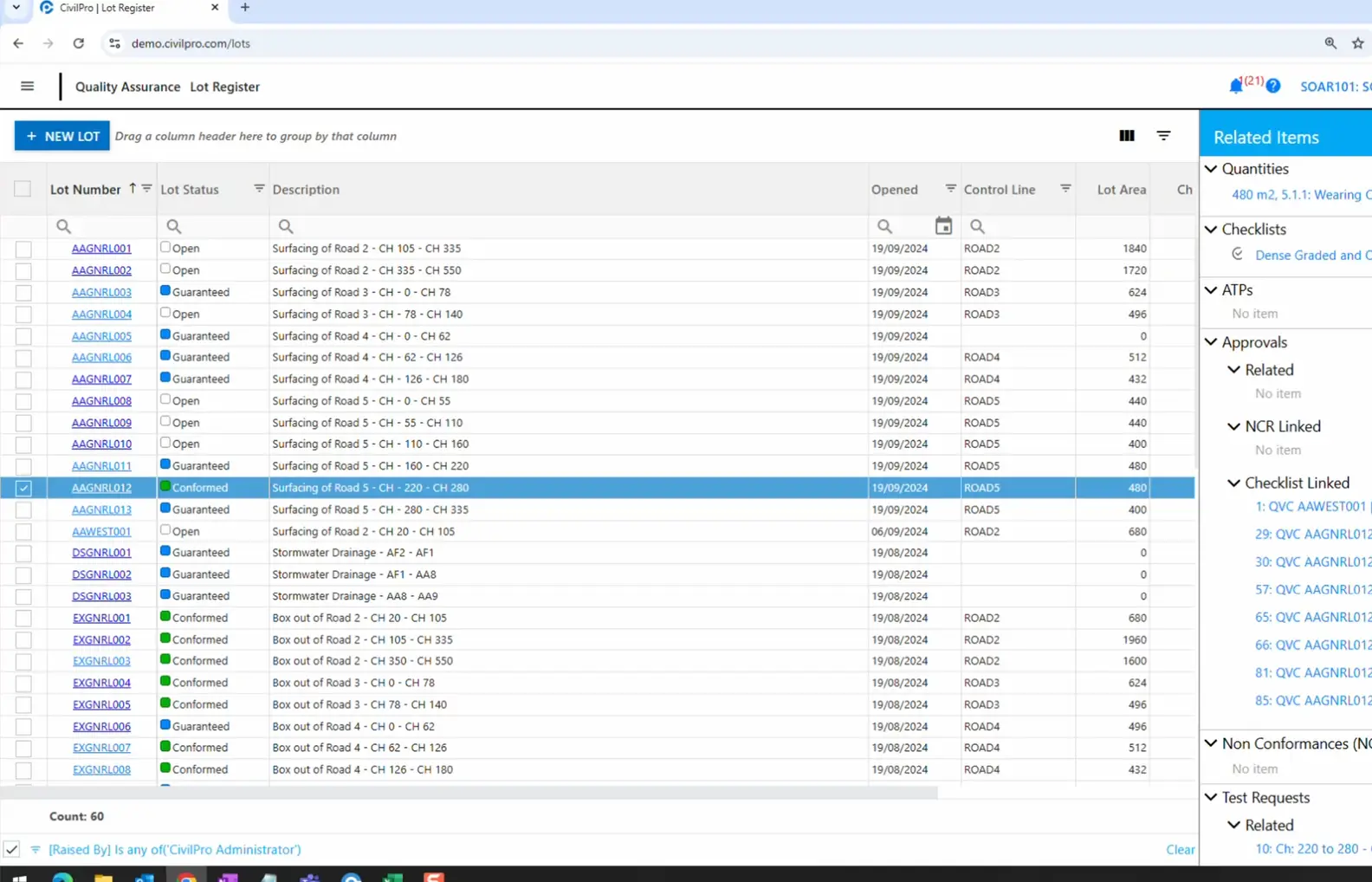Click the Control Line search magnifier icon

[x=977, y=226]
